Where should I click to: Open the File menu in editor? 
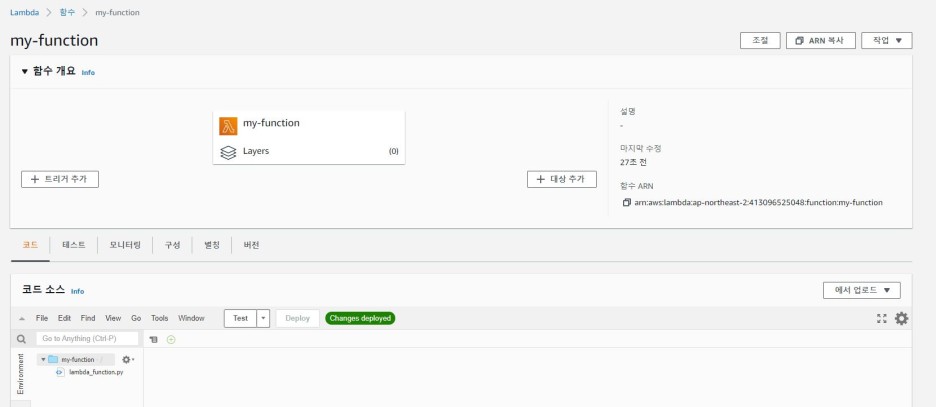point(42,318)
